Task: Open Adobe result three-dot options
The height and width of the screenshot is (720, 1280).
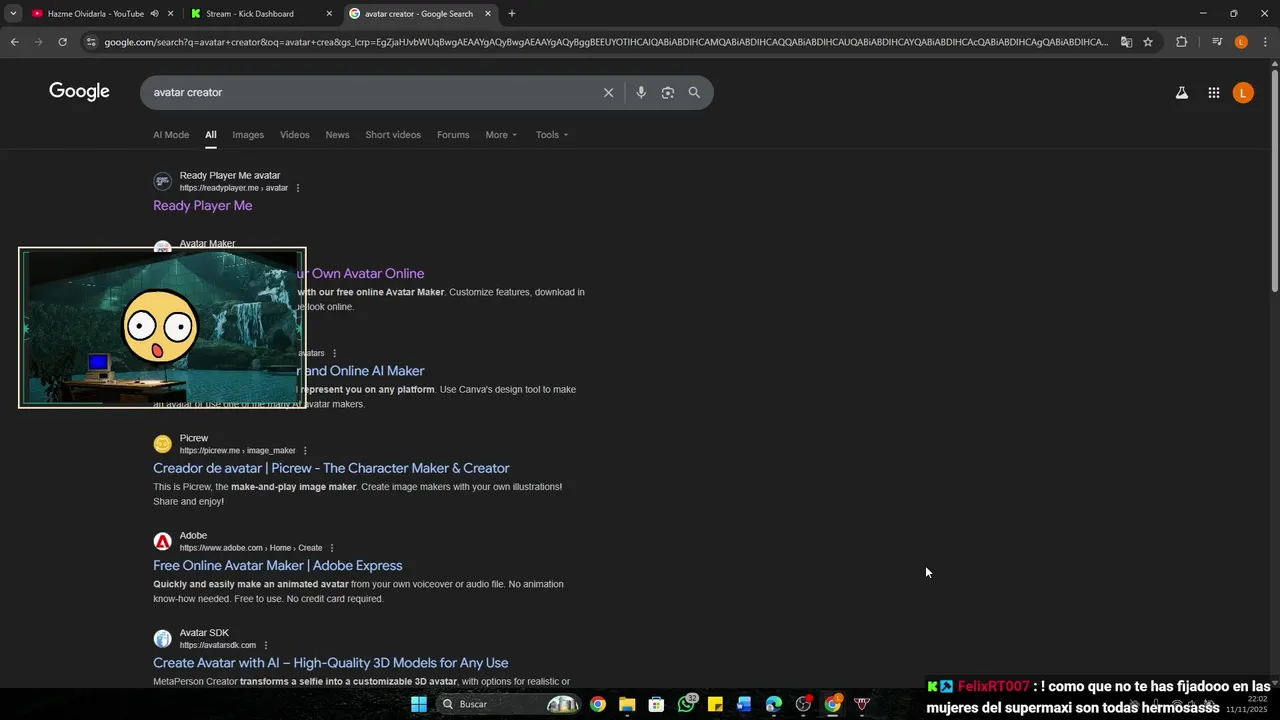Action: click(x=332, y=548)
